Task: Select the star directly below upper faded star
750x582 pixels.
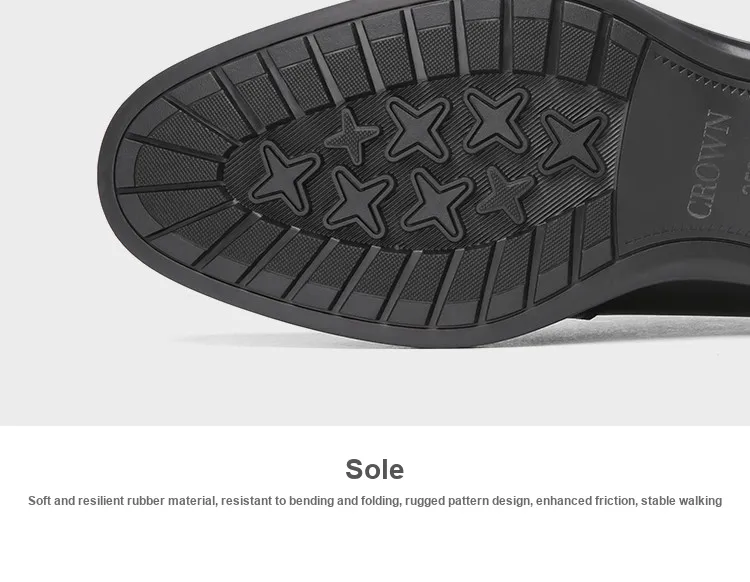Action: click(358, 202)
